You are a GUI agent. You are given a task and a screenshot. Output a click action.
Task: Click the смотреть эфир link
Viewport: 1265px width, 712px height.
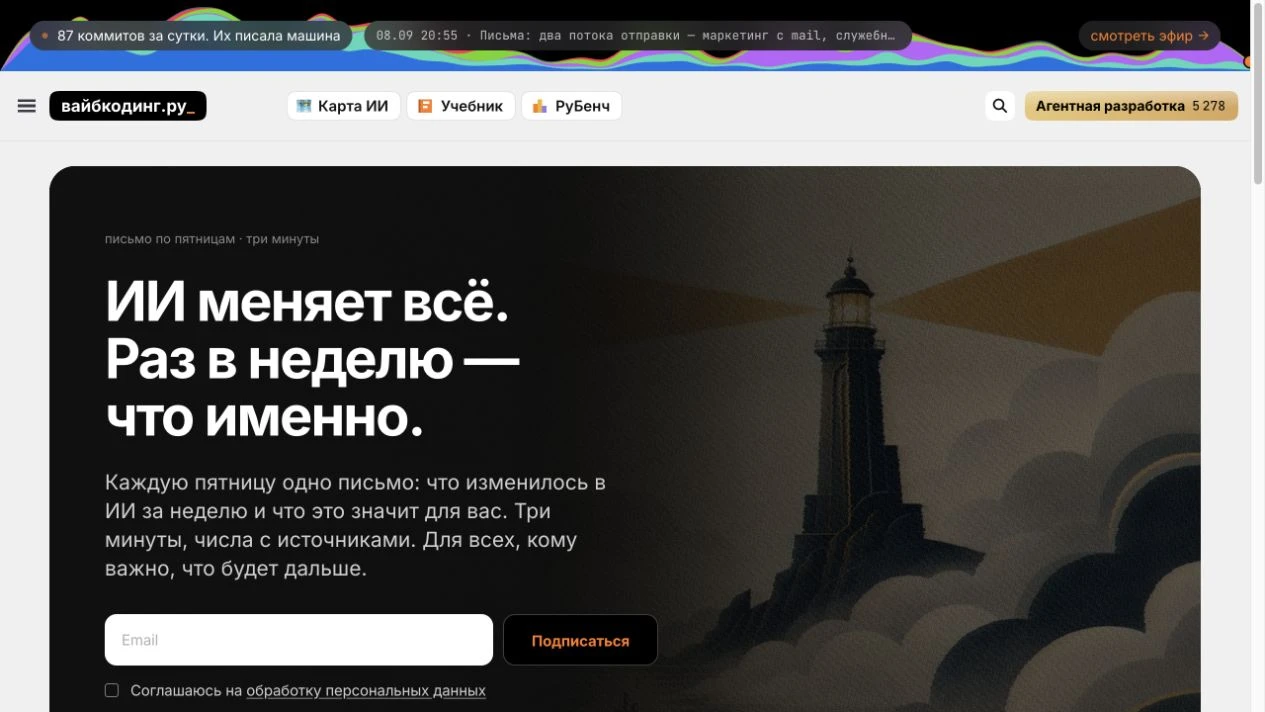[x=1149, y=36]
